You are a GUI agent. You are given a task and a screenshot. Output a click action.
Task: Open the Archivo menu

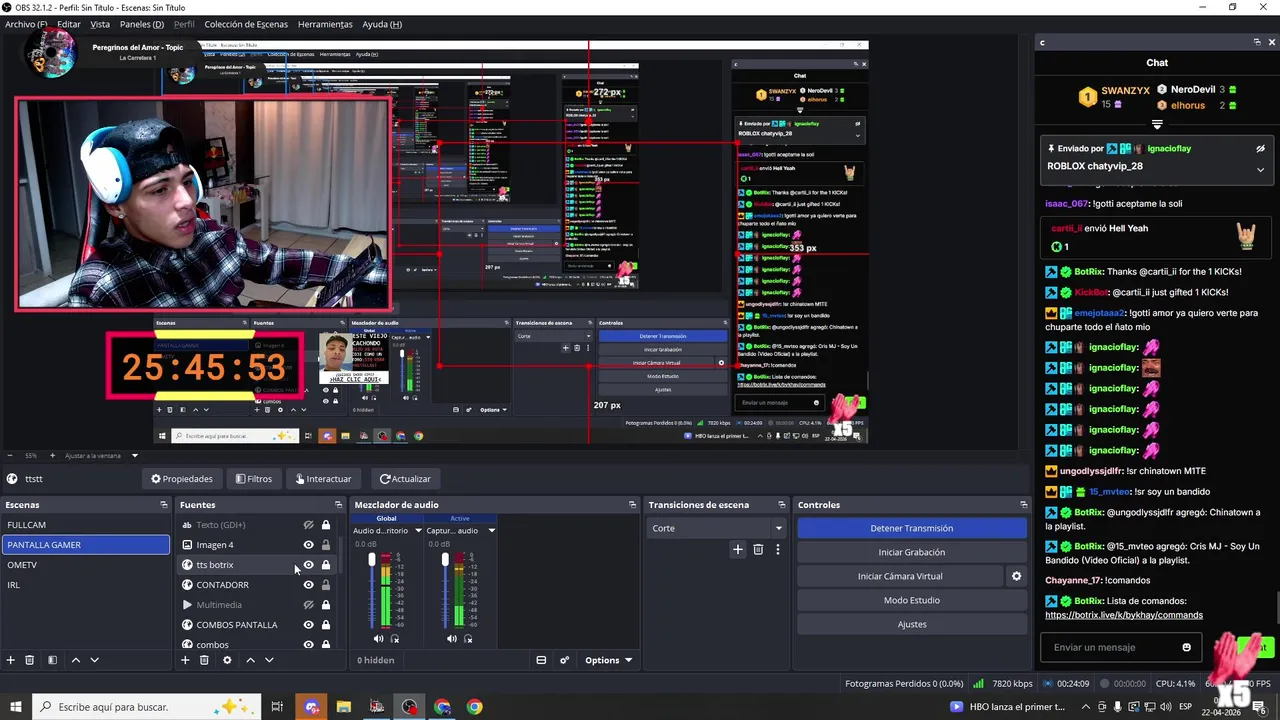(x=26, y=24)
